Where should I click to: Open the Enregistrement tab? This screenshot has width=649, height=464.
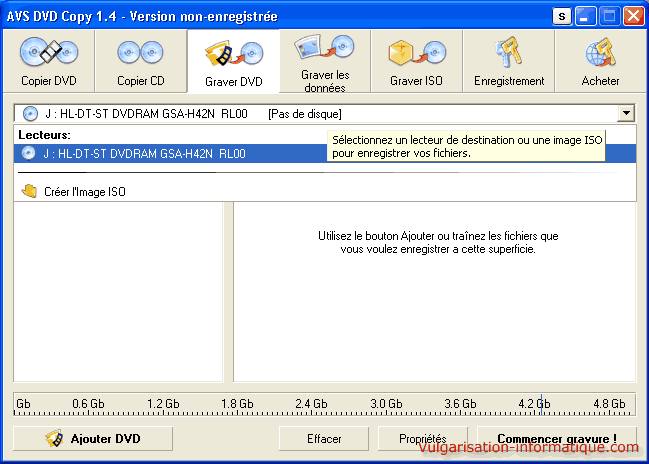[x=509, y=61]
